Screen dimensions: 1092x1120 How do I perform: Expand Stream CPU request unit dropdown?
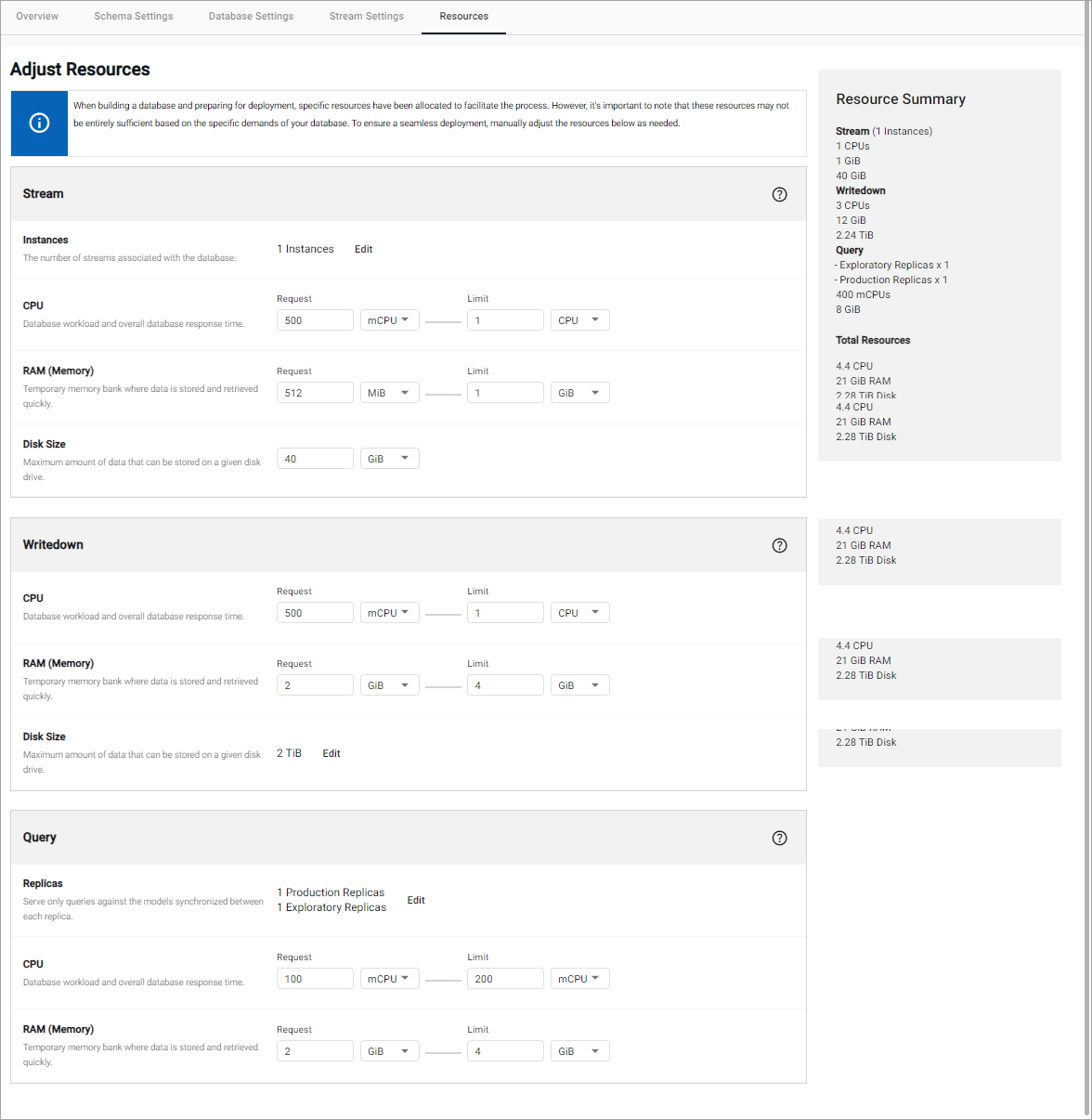pyautogui.click(x=389, y=320)
